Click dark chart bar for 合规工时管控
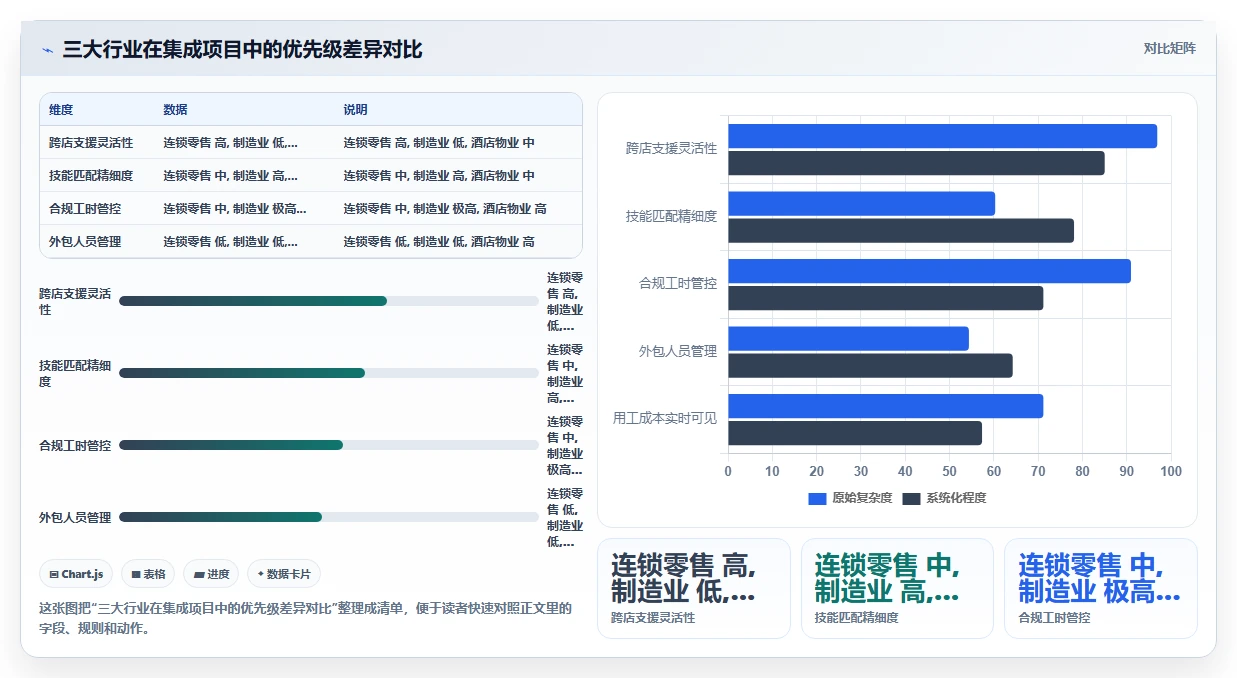This screenshot has height=678, width=1237. point(885,298)
